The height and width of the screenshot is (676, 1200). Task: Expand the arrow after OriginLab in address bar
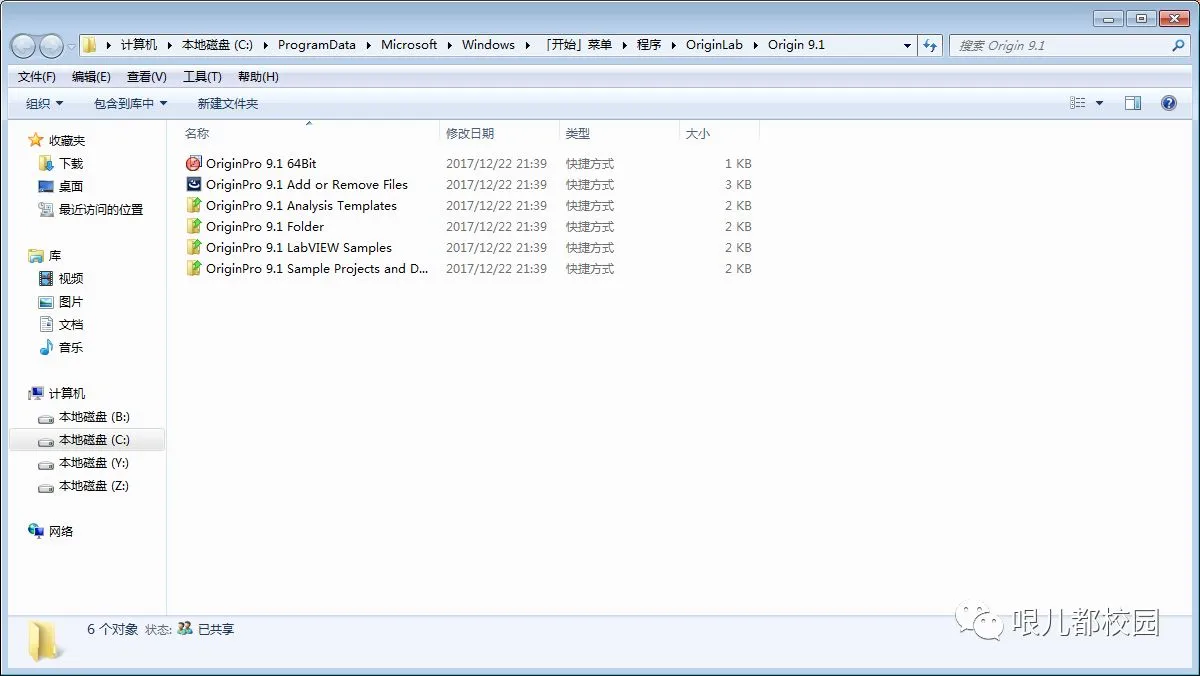[x=755, y=45]
